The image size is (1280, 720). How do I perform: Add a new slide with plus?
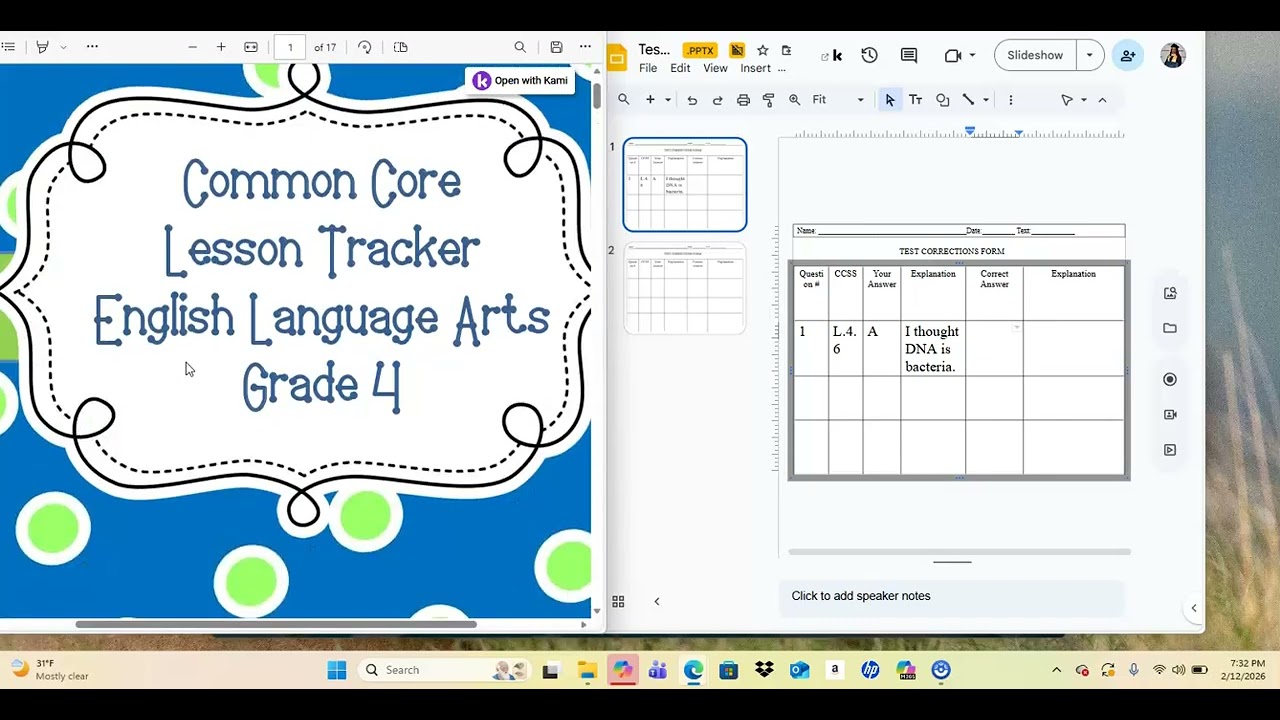pos(650,100)
